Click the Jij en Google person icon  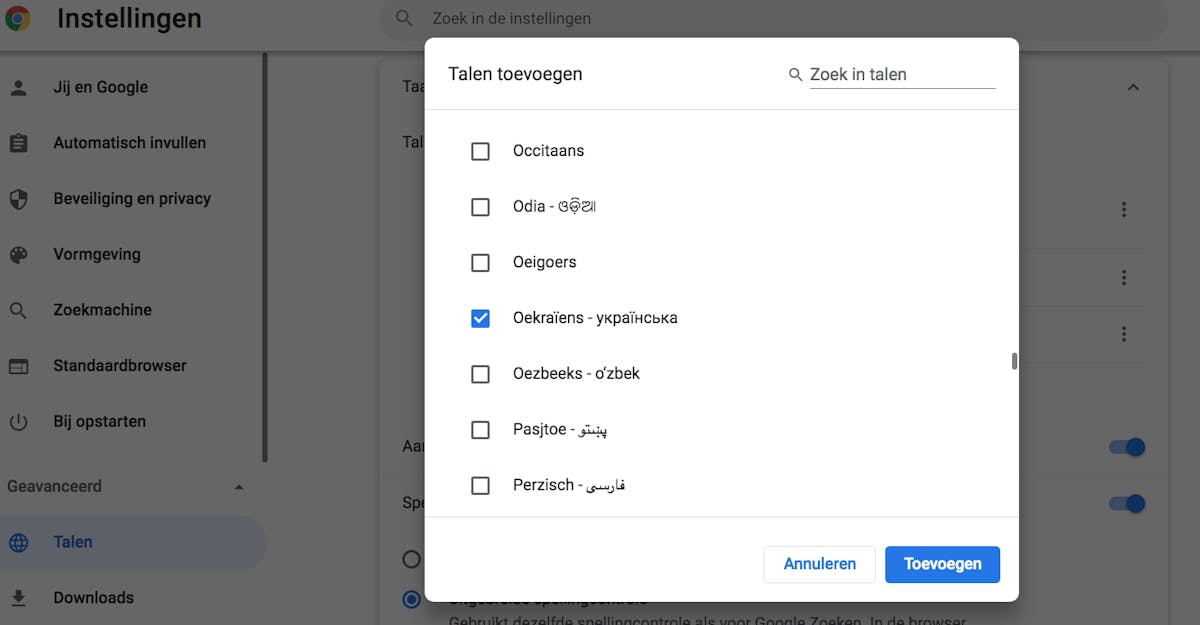[x=18, y=87]
